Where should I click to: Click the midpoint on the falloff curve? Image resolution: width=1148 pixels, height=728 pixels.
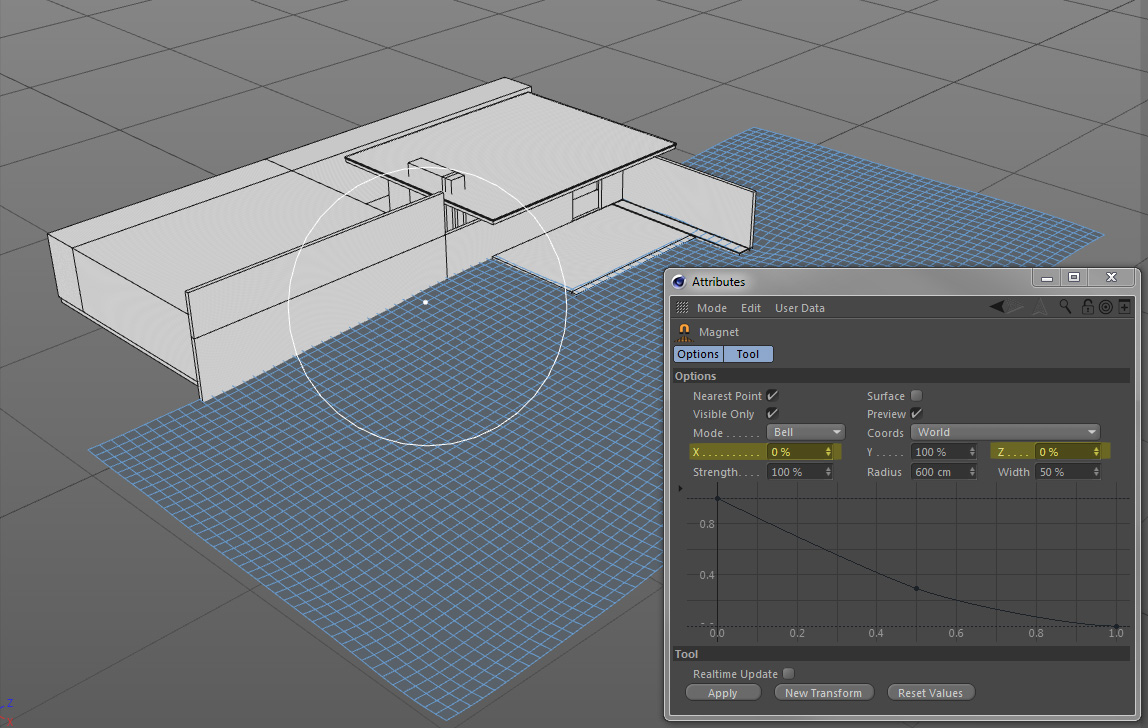click(x=916, y=588)
